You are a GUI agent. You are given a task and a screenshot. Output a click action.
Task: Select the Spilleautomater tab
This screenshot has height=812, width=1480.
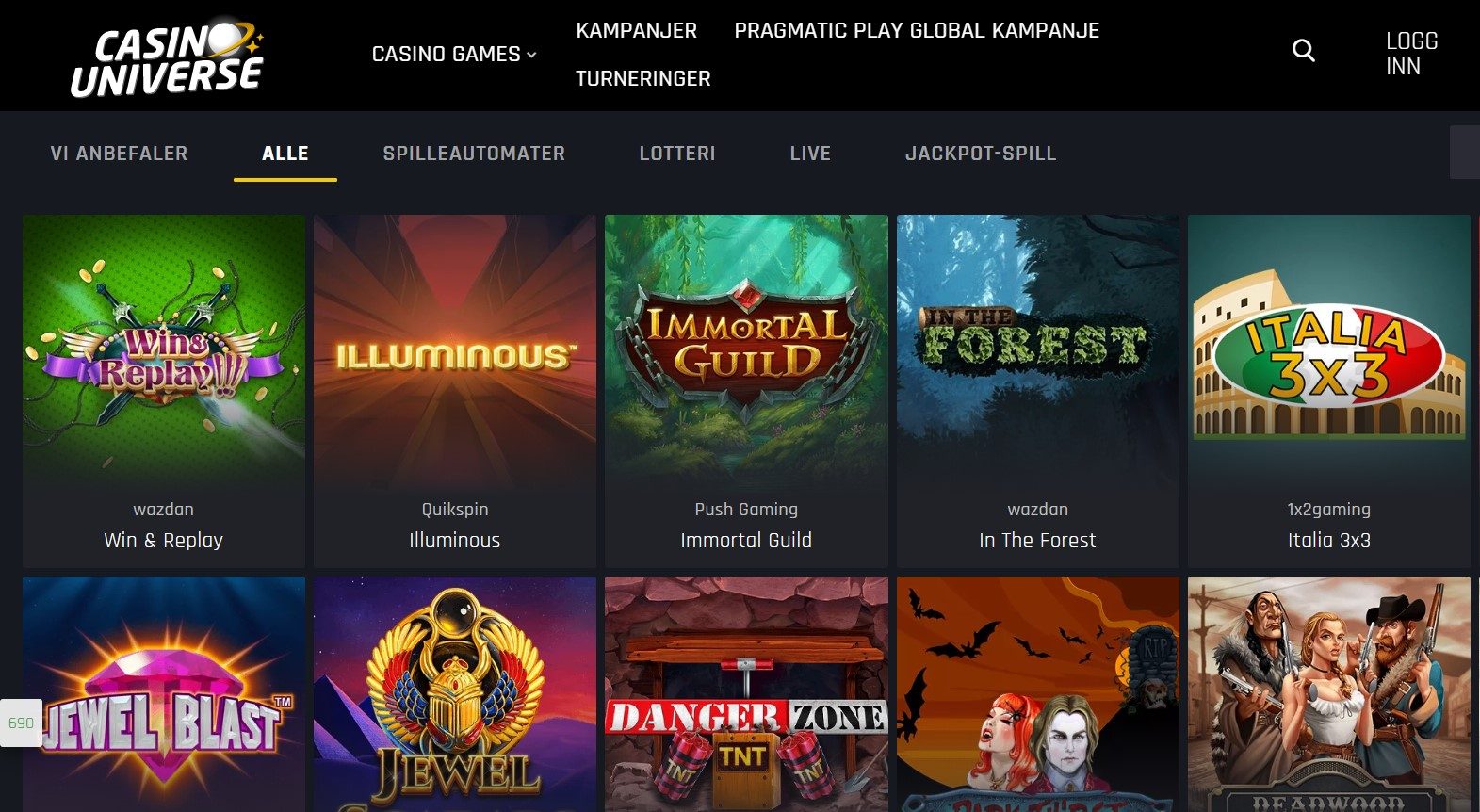click(474, 154)
